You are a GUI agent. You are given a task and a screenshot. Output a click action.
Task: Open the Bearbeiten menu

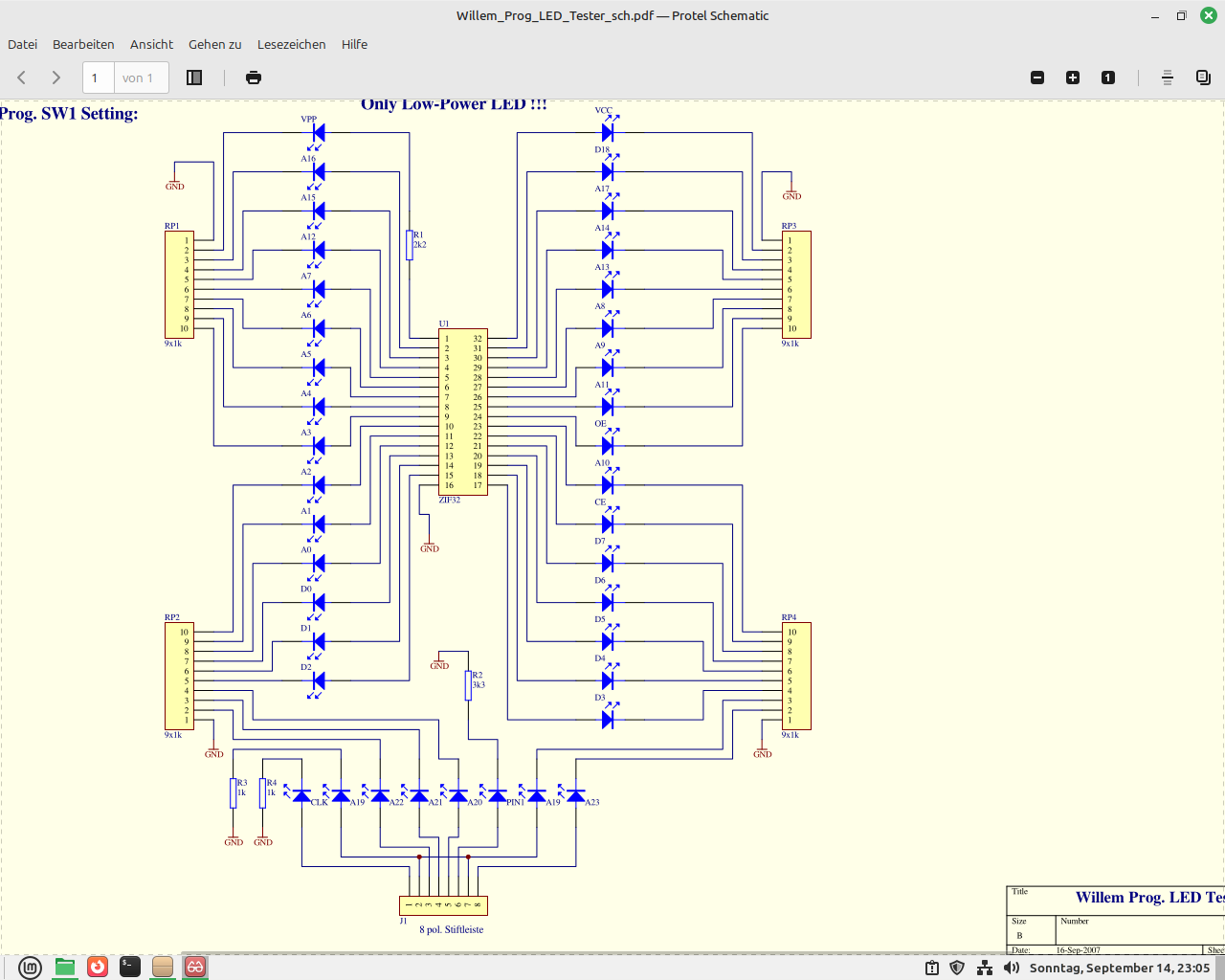click(83, 44)
